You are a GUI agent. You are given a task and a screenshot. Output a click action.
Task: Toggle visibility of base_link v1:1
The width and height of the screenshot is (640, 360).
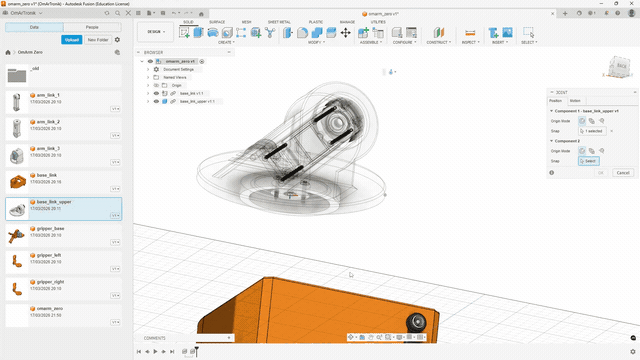156,93
